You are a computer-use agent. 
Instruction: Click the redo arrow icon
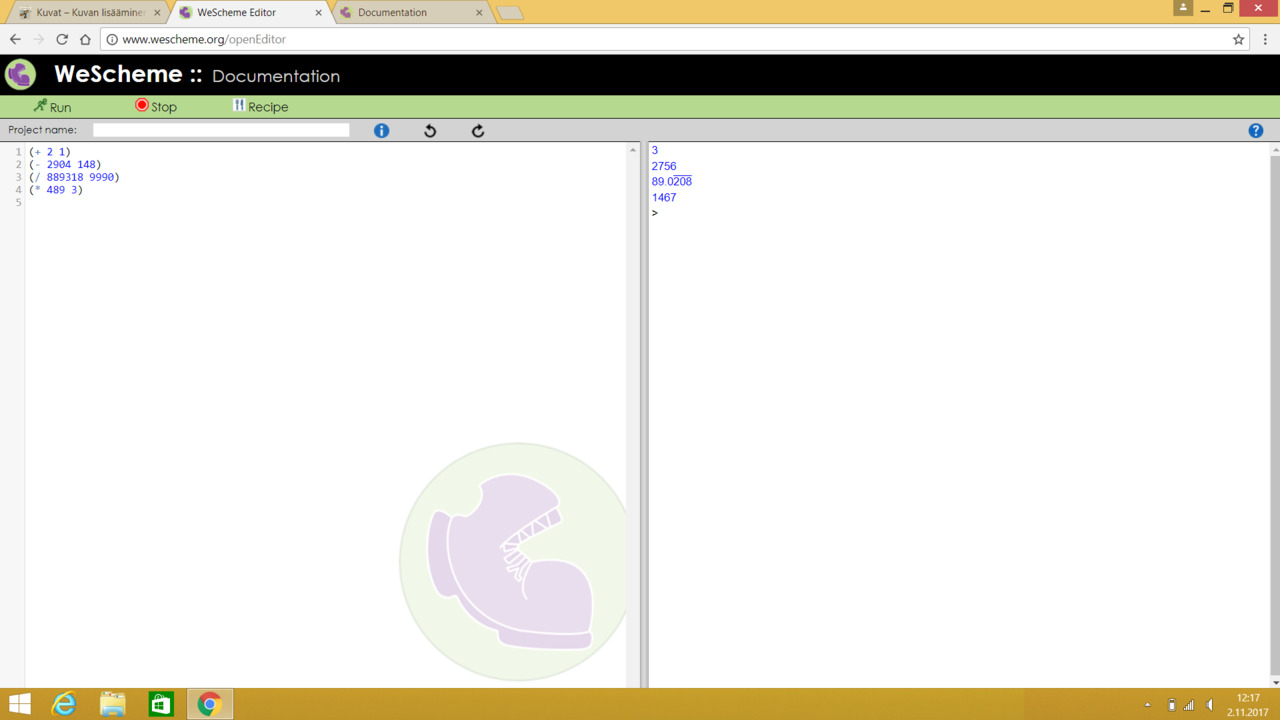(x=478, y=131)
